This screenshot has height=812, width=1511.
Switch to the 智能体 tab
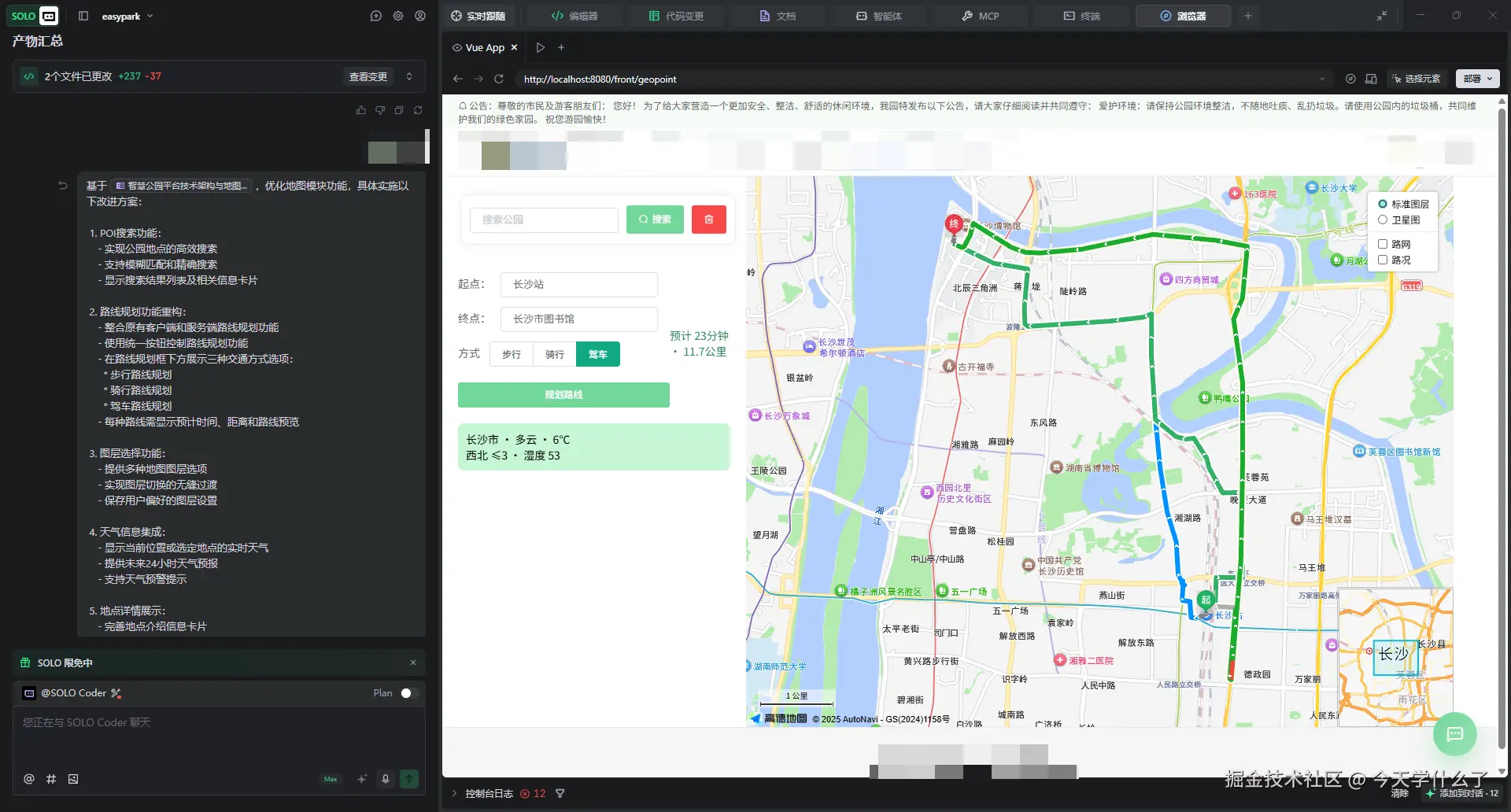(879, 16)
